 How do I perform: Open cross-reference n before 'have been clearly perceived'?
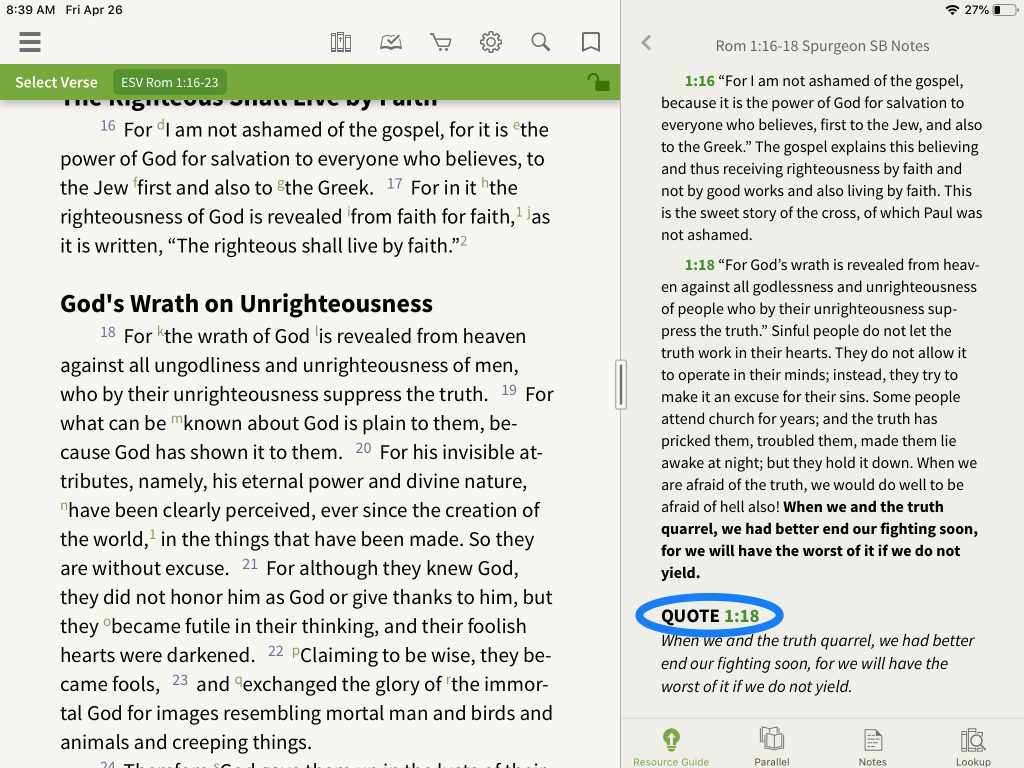(x=64, y=505)
